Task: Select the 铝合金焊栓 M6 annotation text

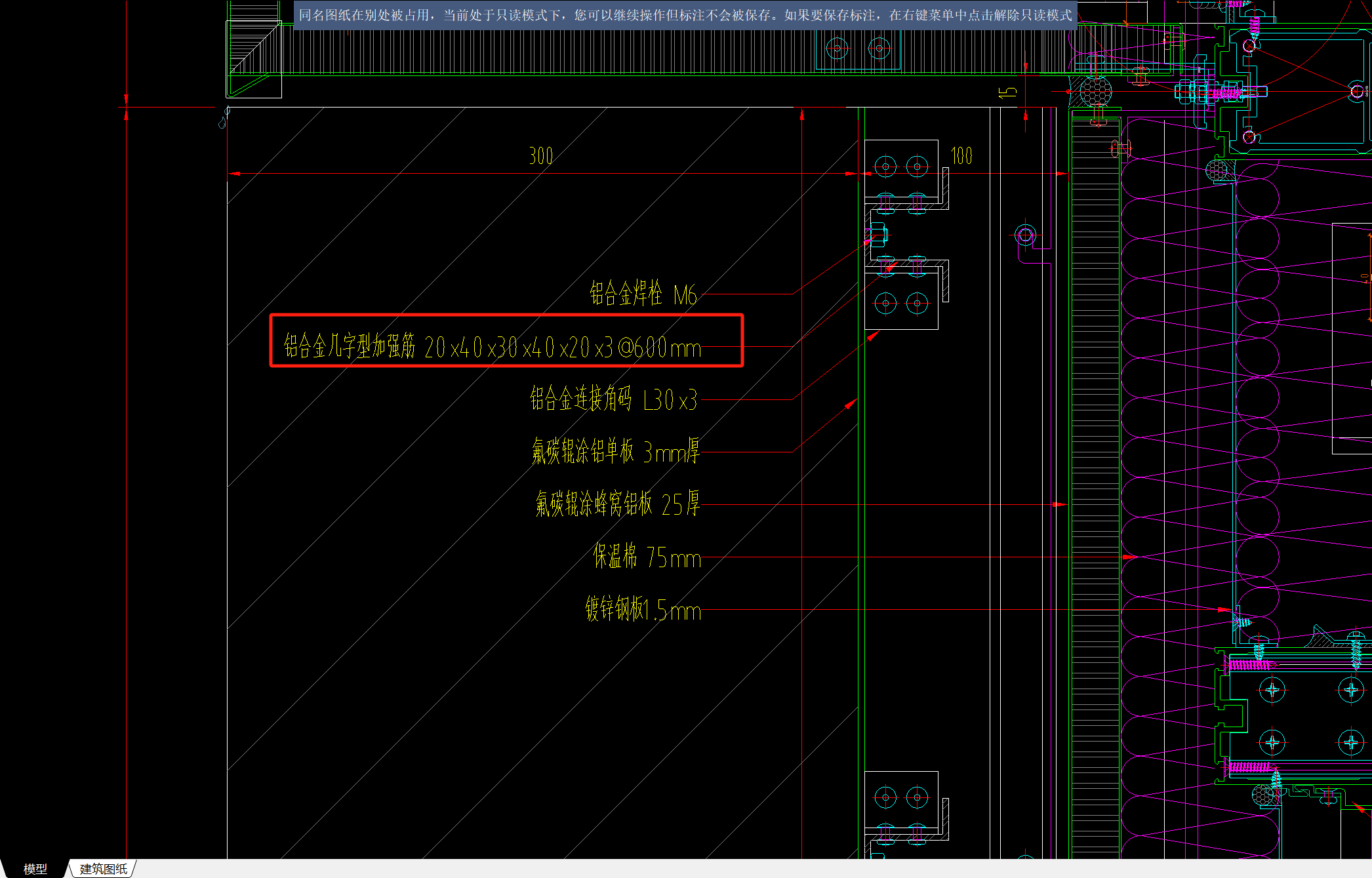Action: 643,294
